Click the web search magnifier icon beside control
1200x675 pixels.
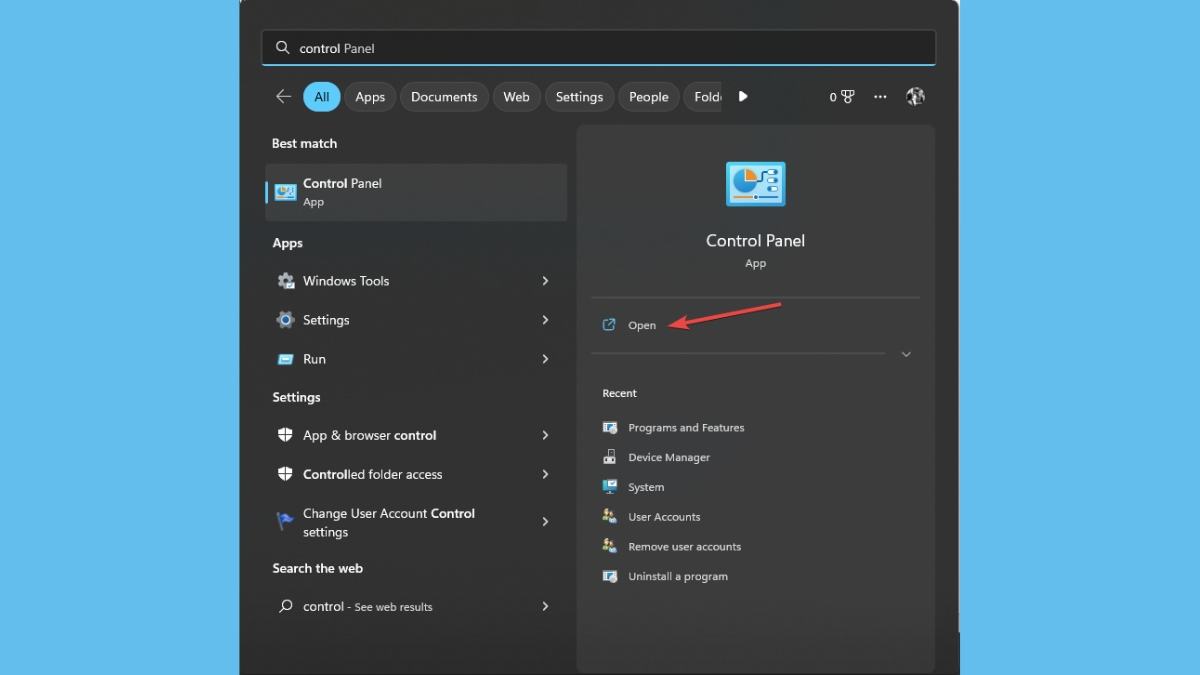286,606
